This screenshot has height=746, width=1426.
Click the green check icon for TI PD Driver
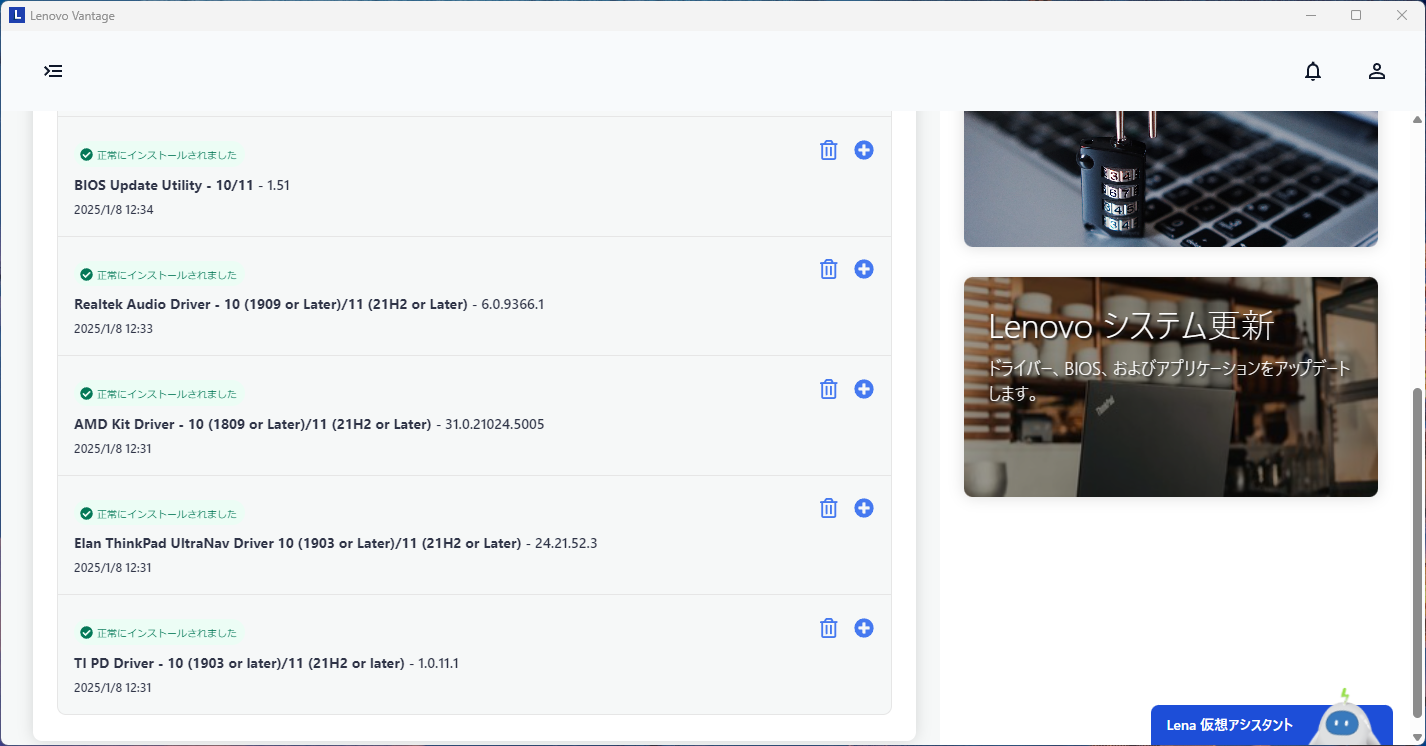click(x=86, y=633)
